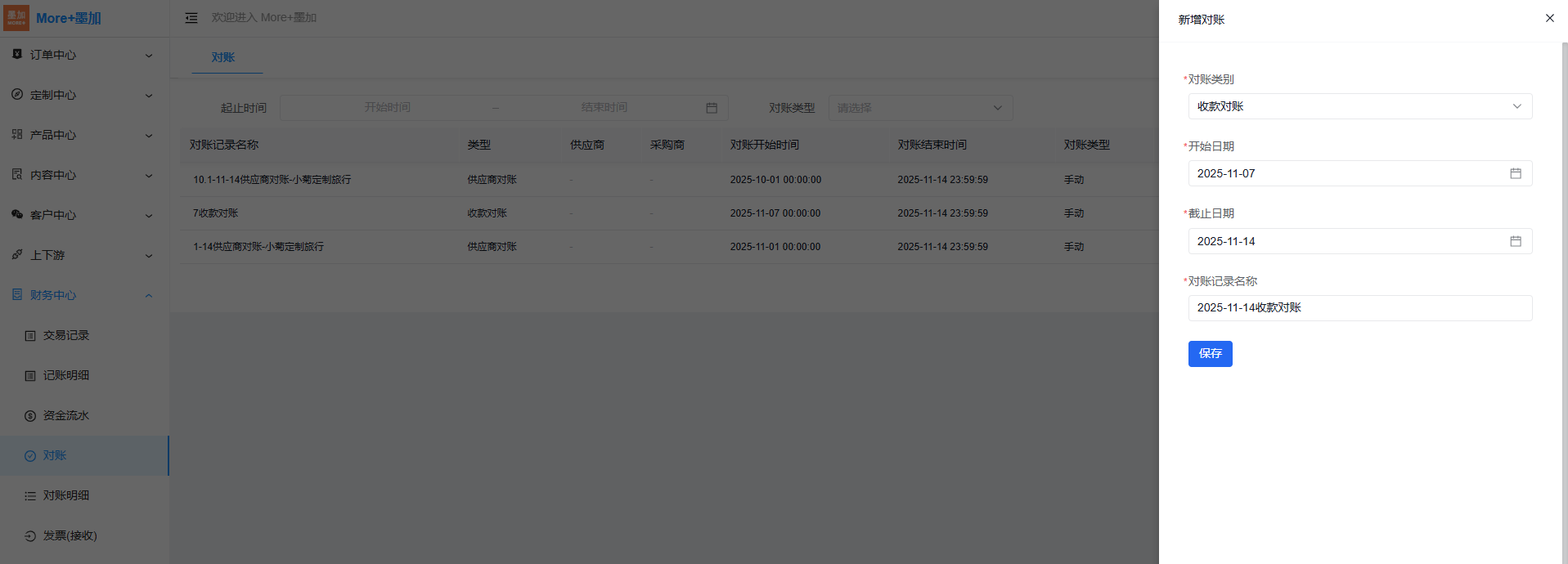1568x564 pixels.
Task: Open calendar icon in 开始日期 field
Action: pyautogui.click(x=1515, y=173)
